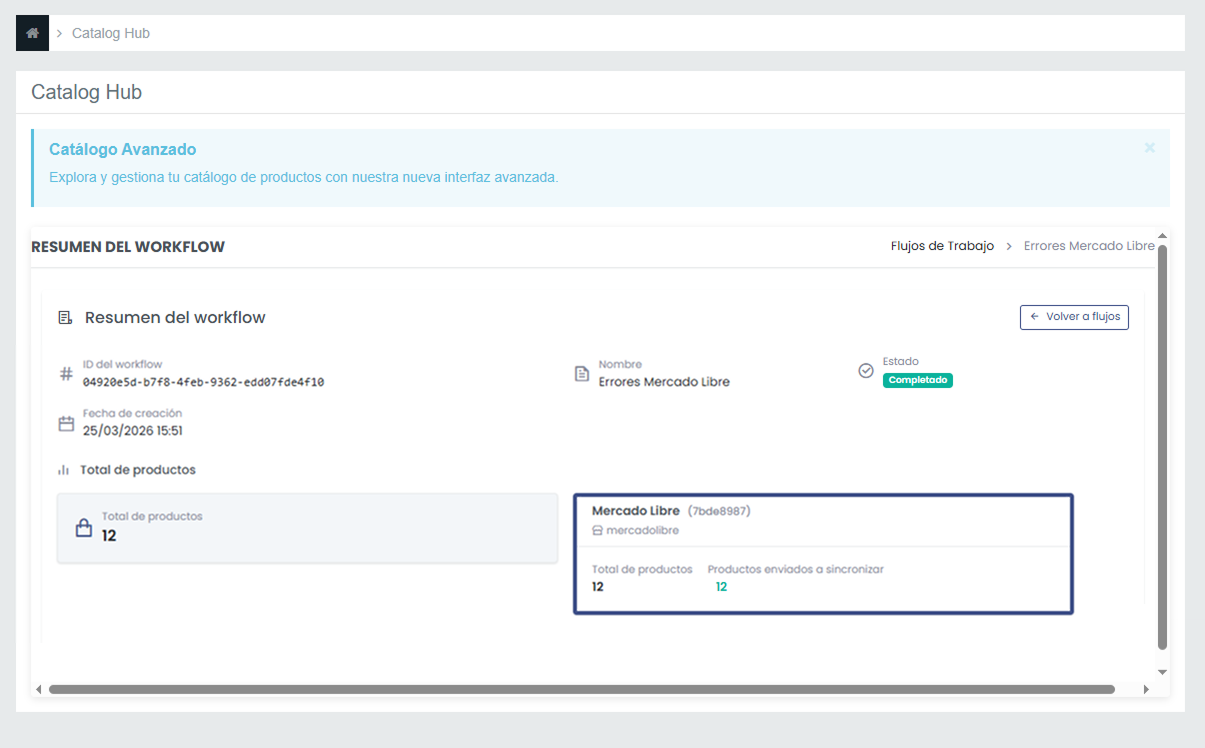The height and width of the screenshot is (748, 1205).
Task: Click the bar chart icon beside Total de productos
Action: tap(64, 470)
